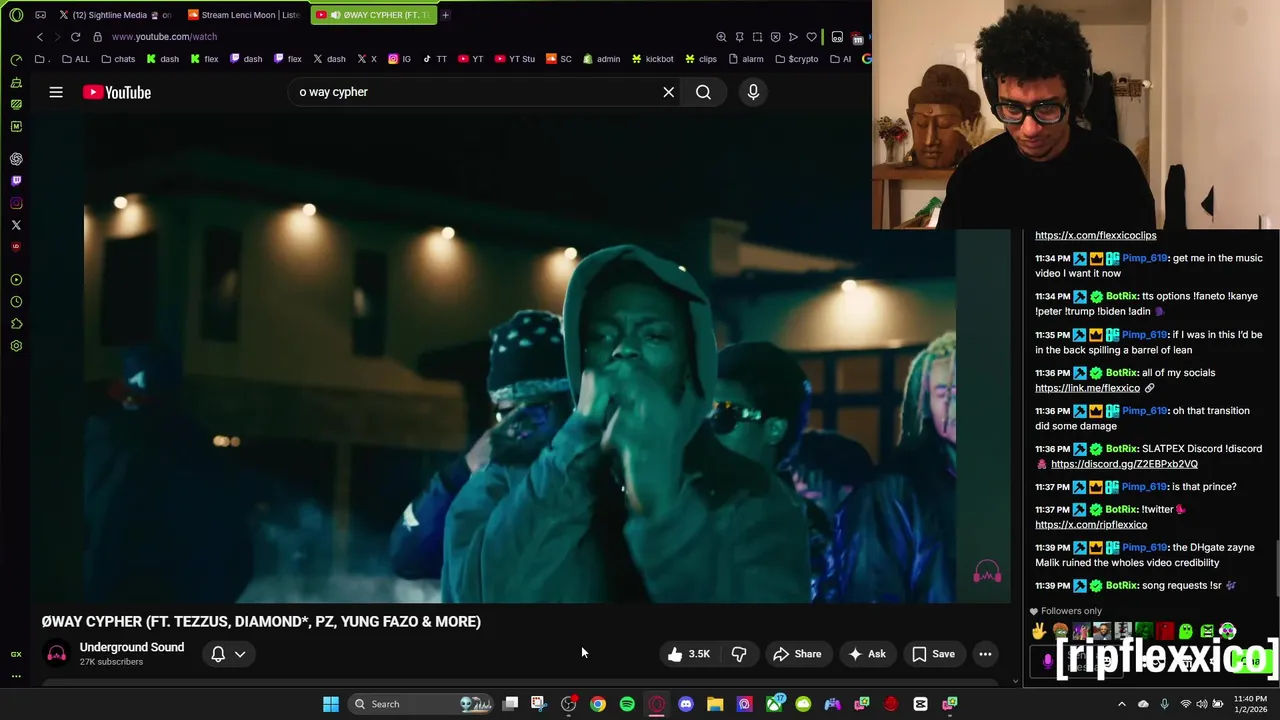Open the Ask AI button
Viewport: 1280px width, 720px height.
point(867,654)
